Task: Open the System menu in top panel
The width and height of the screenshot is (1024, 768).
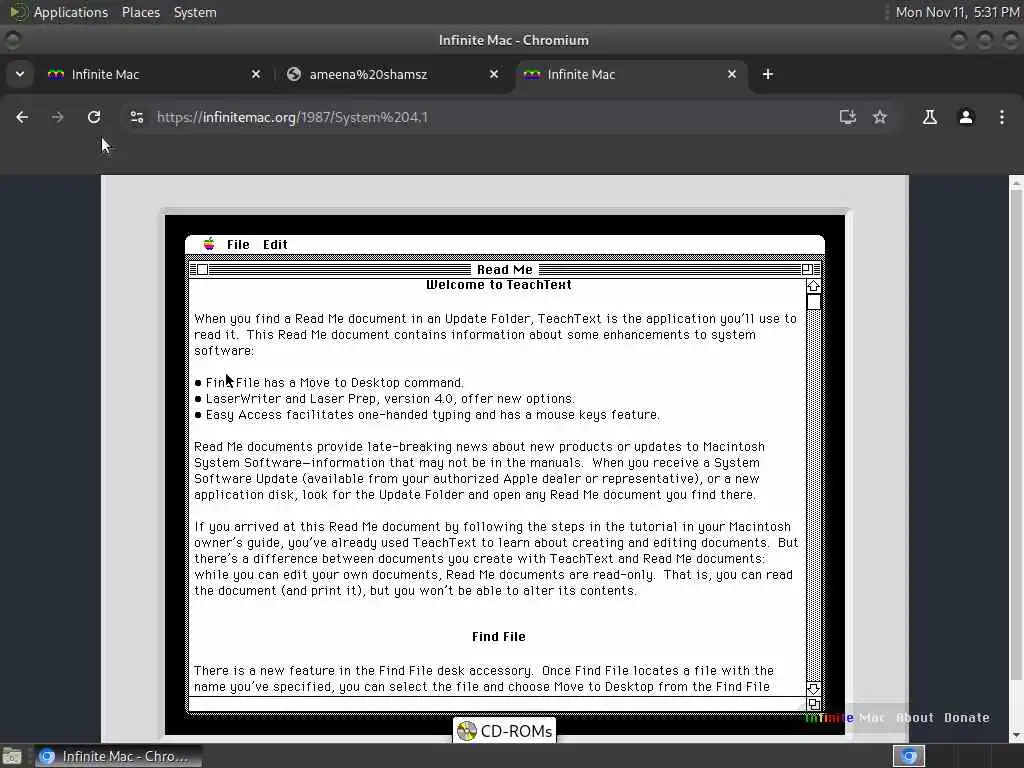Action: pos(195,12)
